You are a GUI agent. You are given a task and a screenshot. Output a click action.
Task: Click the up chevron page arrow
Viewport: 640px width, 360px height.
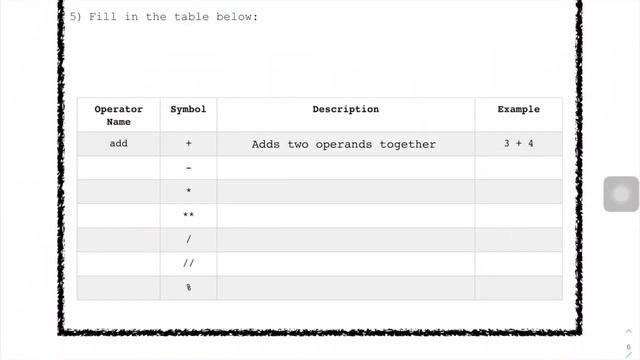click(629, 331)
